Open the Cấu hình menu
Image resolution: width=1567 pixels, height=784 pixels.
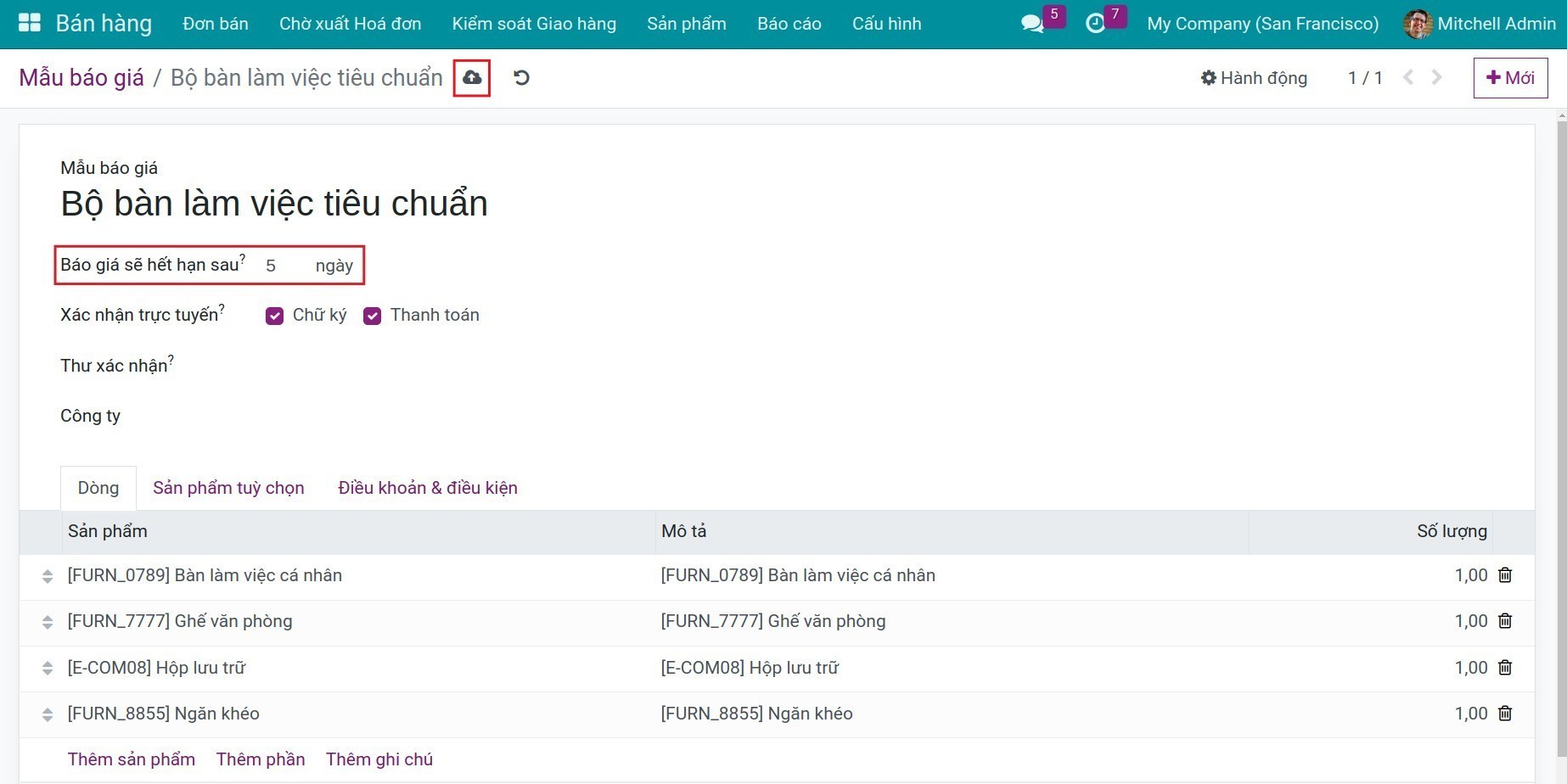click(x=886, y=24)
